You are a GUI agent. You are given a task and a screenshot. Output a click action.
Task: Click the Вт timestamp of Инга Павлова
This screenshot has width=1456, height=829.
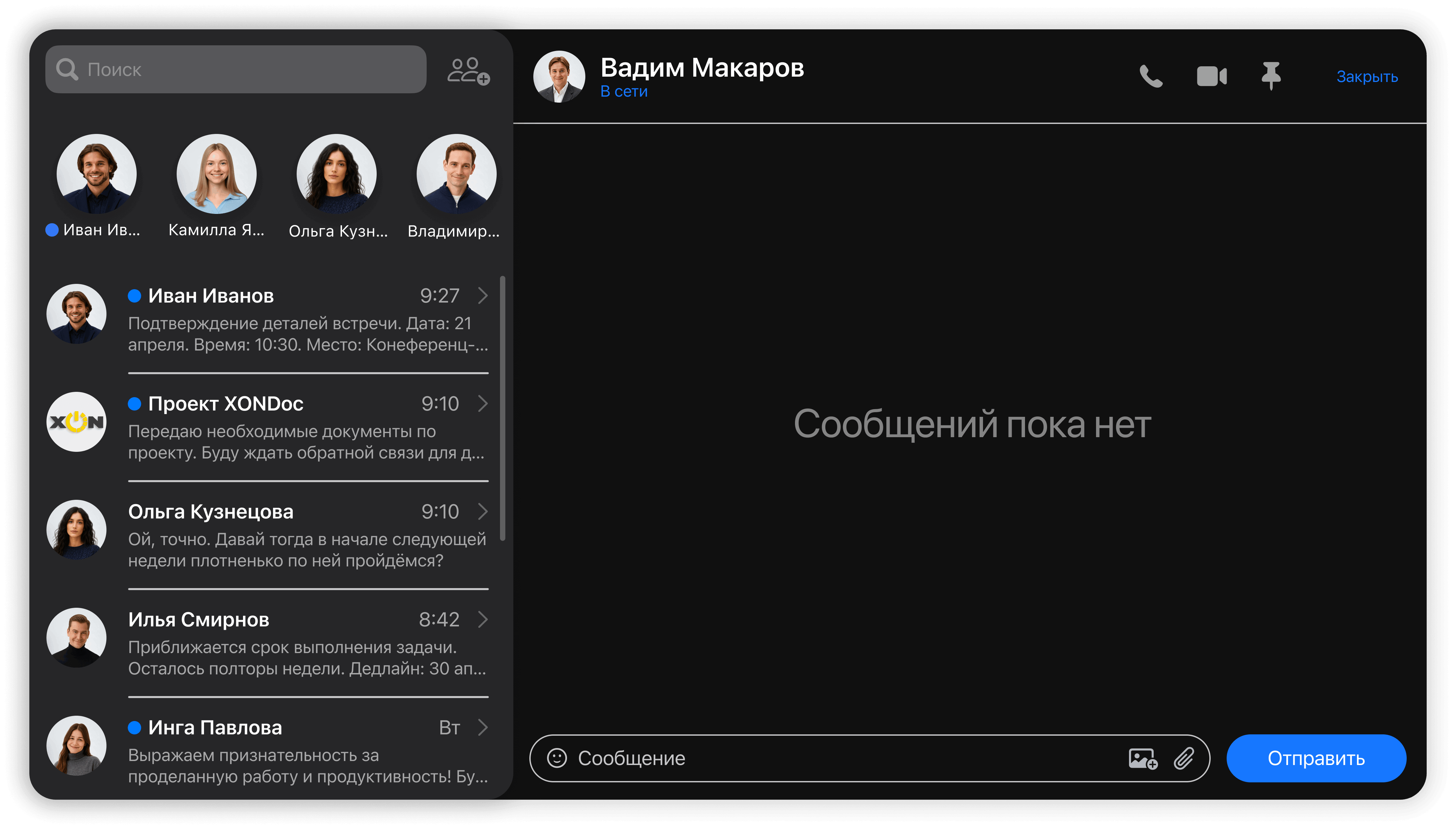click(449, 728)
